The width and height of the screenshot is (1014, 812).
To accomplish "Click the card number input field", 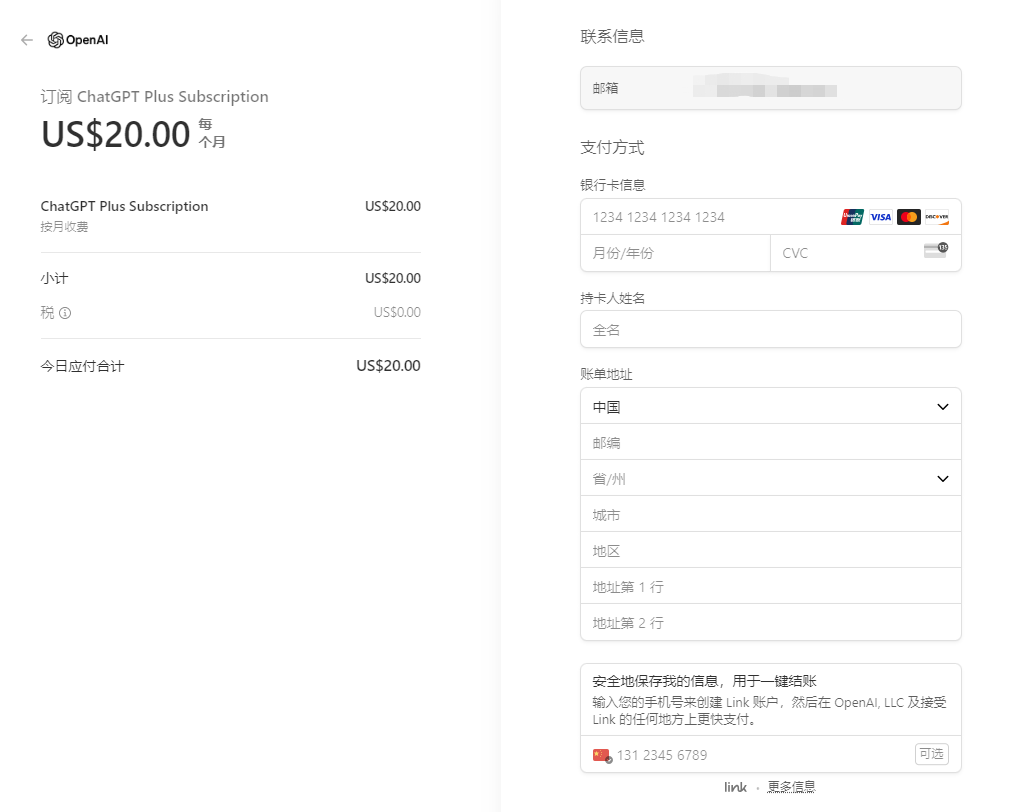I will pyautogui.click(x=705, y=217).
